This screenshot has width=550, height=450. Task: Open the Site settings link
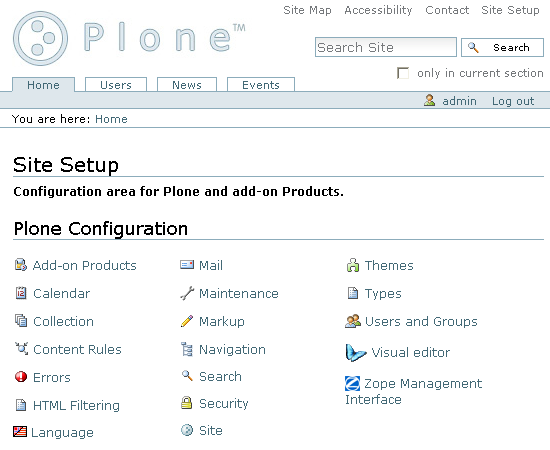pos(211,430)
